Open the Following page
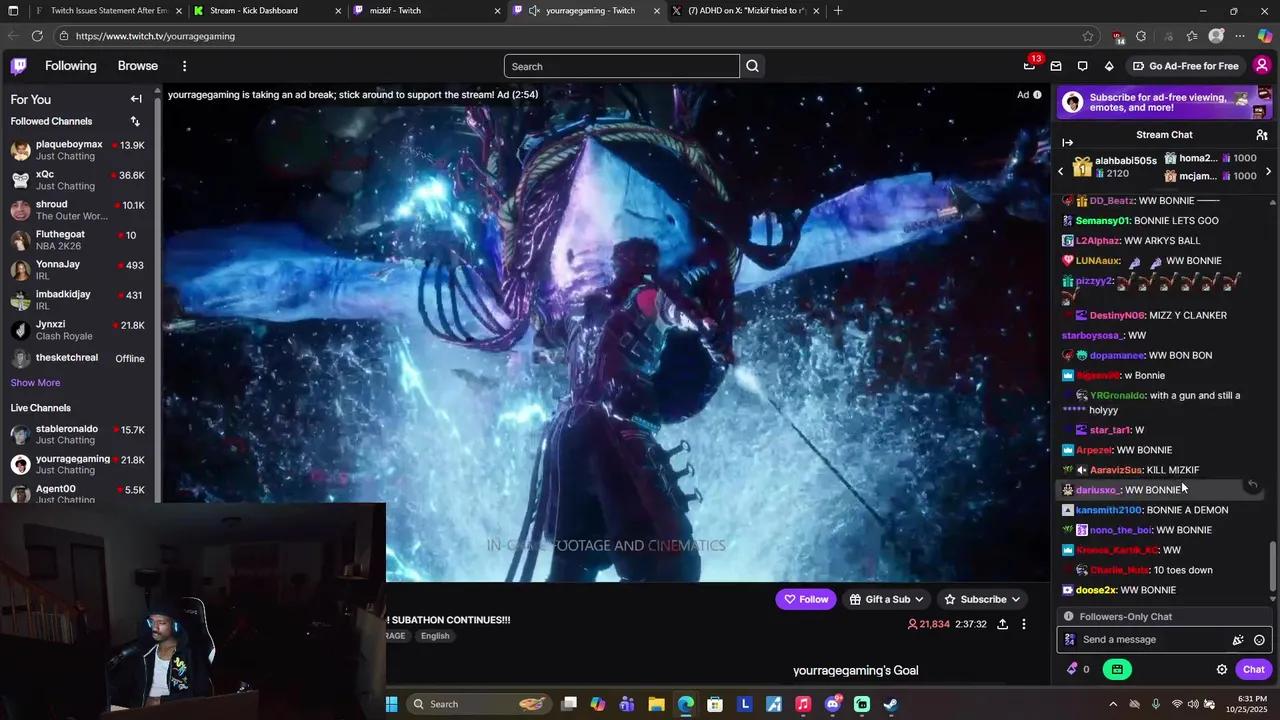 pos(71,66)
